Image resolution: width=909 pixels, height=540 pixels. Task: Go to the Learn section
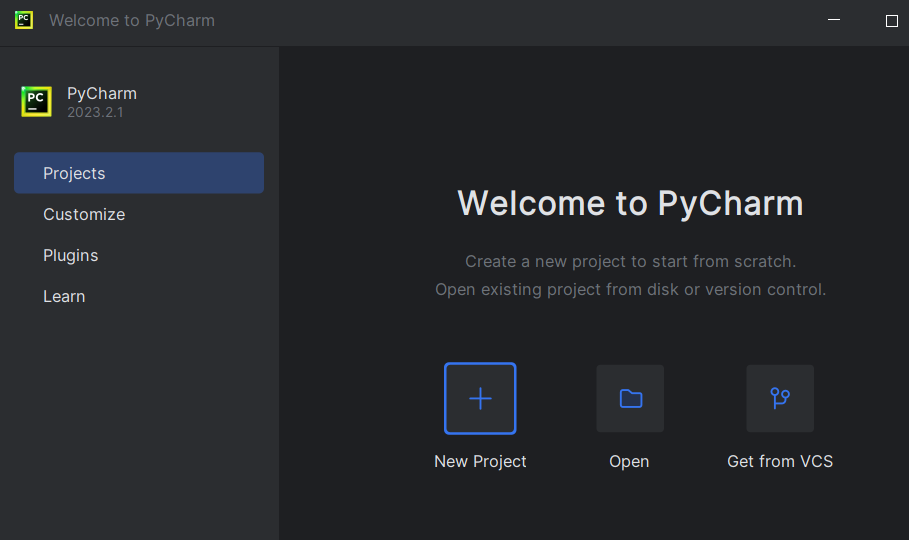pyautogui.click(x=139, y=296)
